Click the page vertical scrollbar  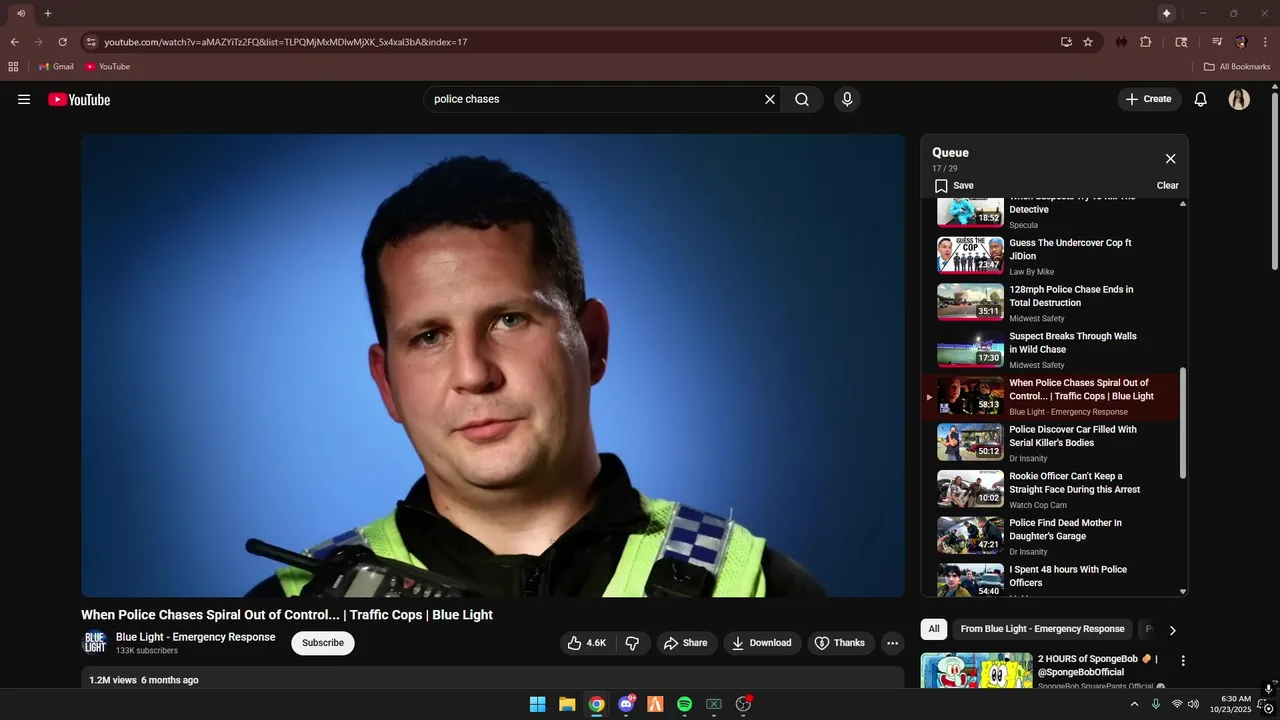(1275, 180)
